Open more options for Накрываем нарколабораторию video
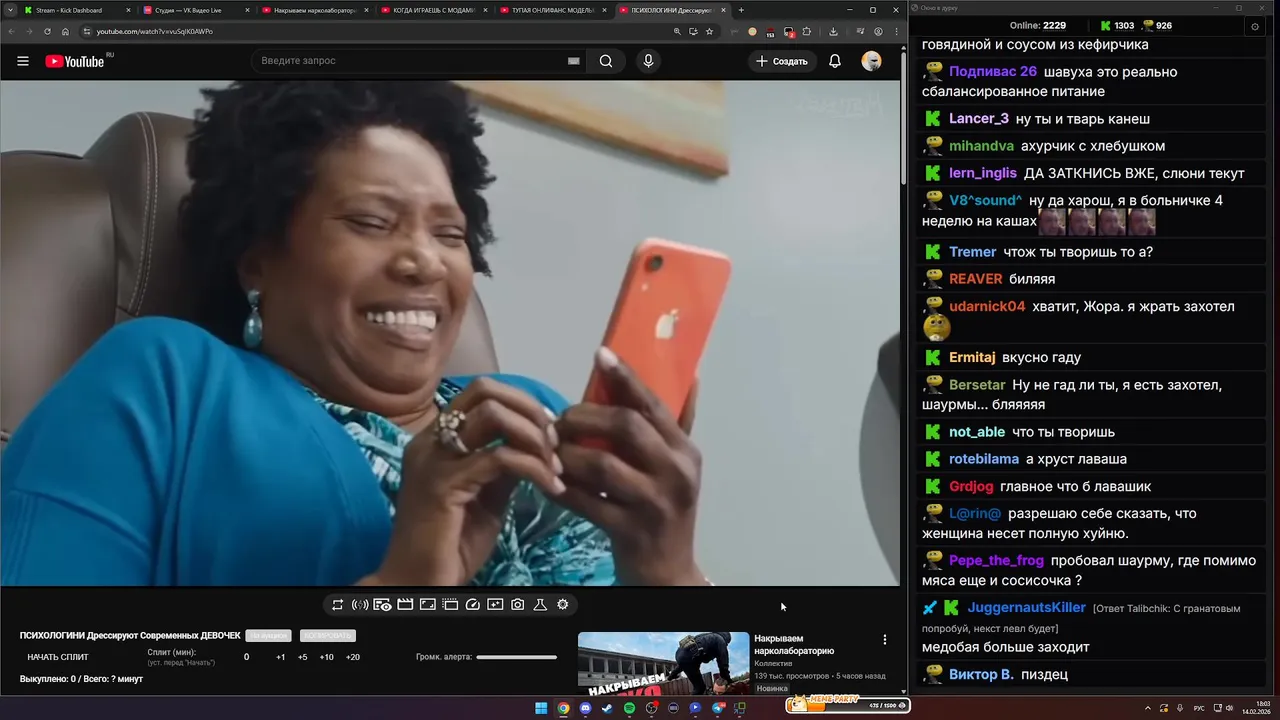 (884, 640)
